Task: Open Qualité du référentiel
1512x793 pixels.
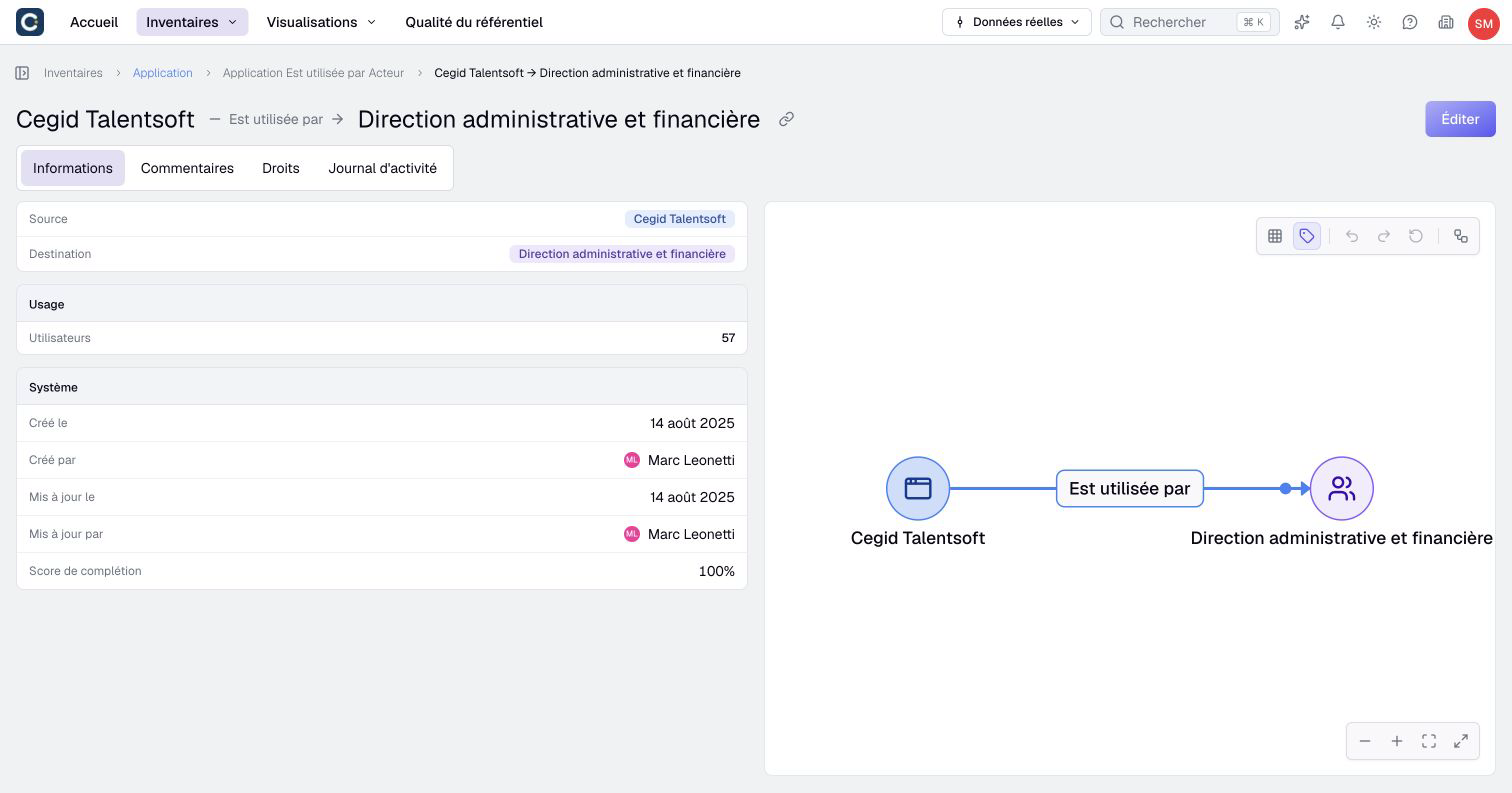Action: 474,22
